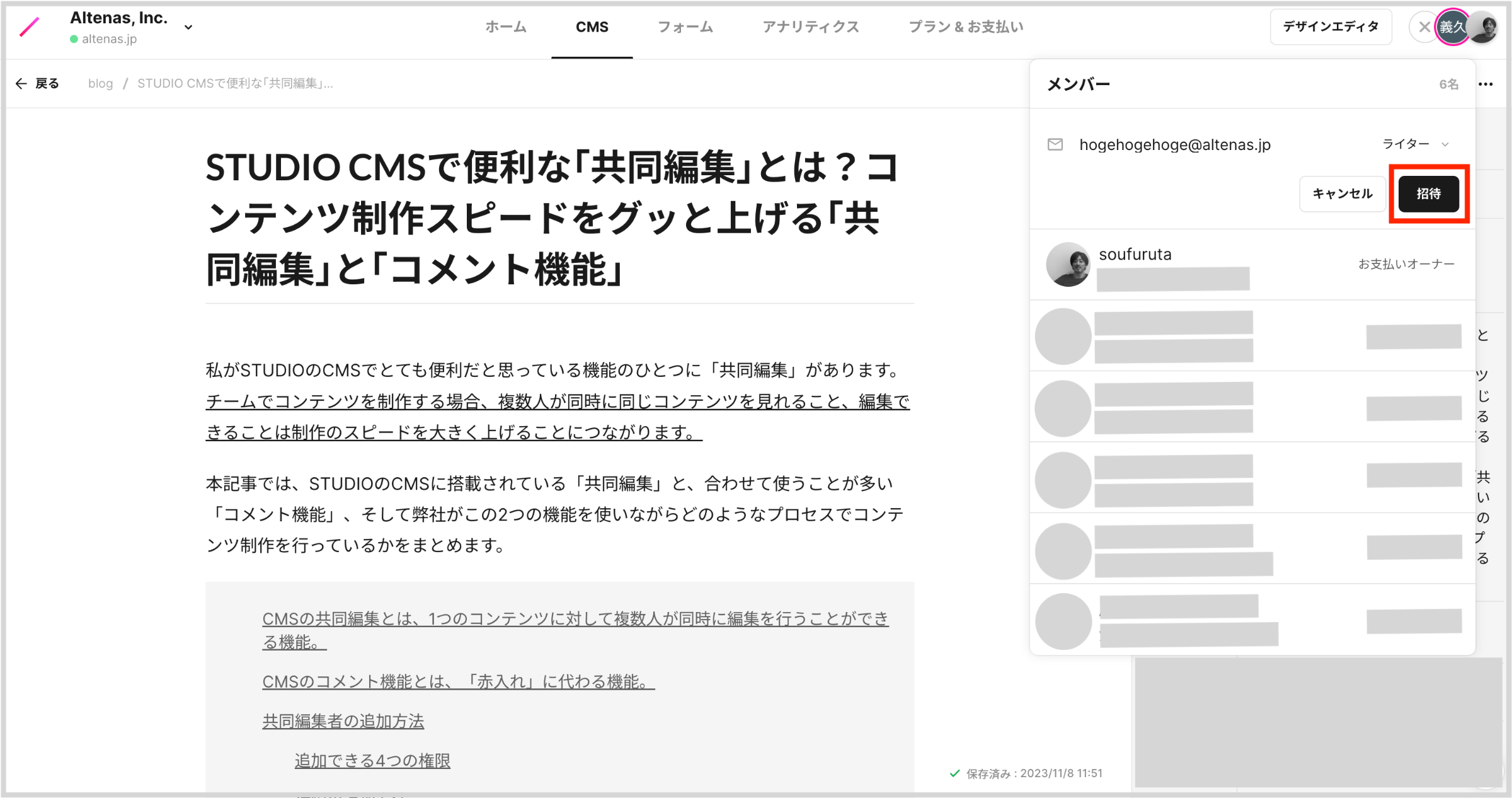Open the blog breadcrumb link
The height and width of the screenshot is (798, 1512).
point(100,83)
